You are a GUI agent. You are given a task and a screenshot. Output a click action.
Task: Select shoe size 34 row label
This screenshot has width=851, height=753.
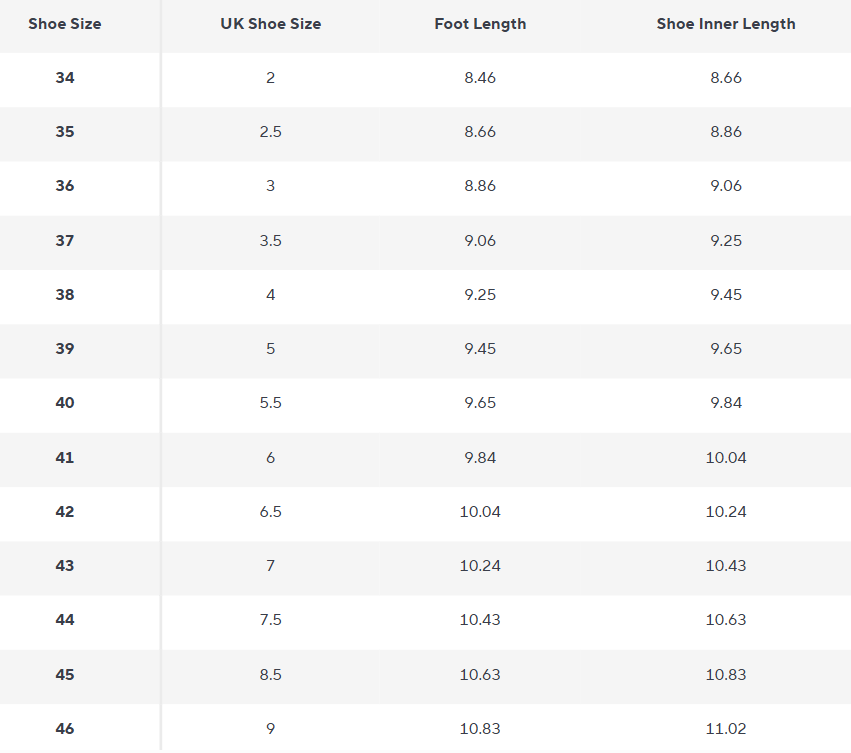(65, 78)
